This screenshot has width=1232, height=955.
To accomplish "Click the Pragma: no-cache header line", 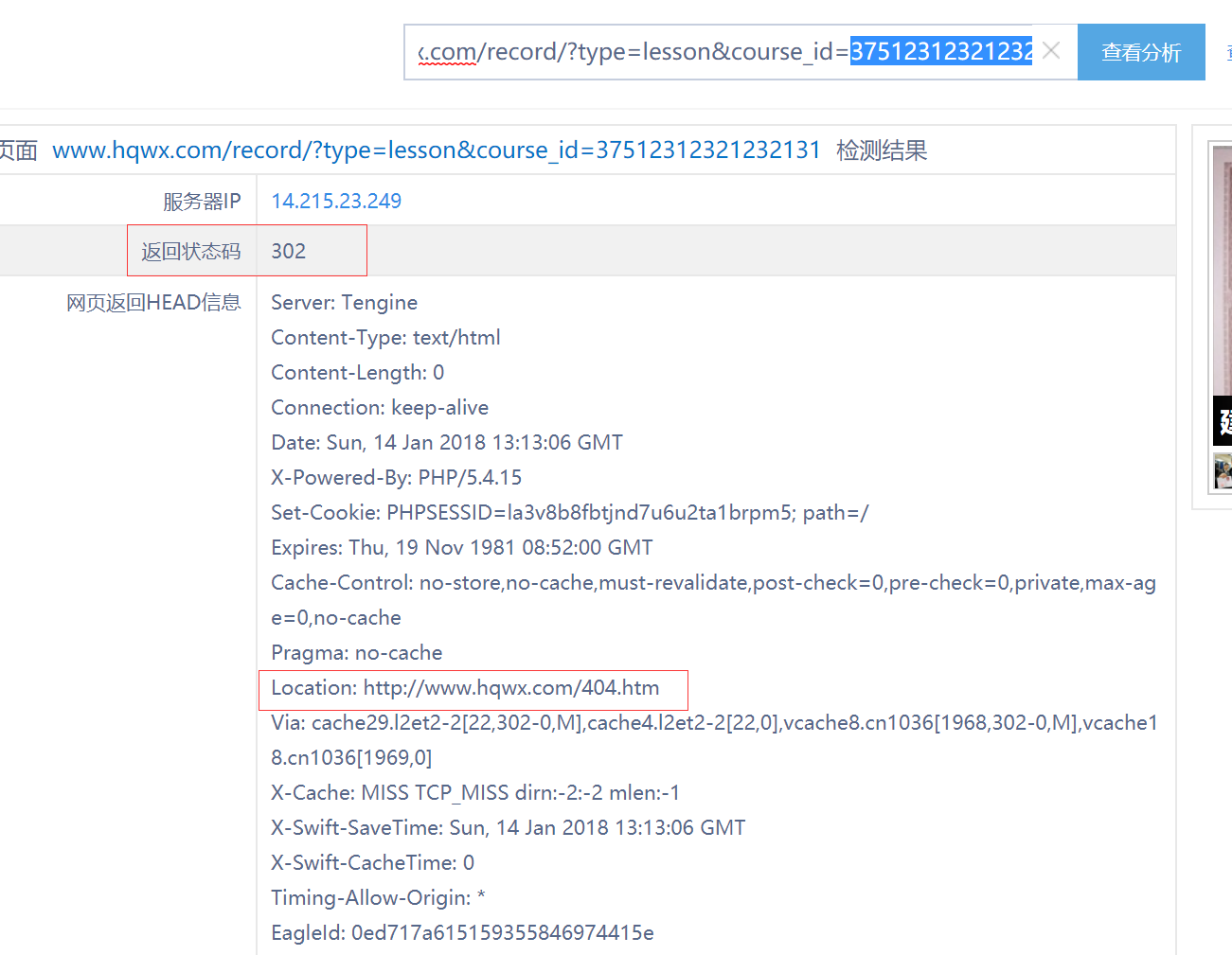I will click(356, 653).
